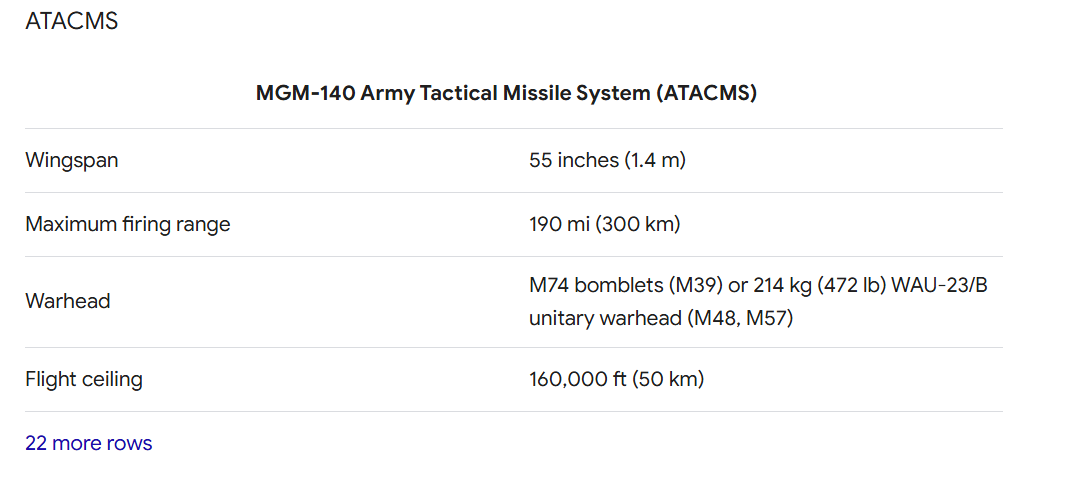
Task: Click the MGM-140 Army Tactical Missile System title
Action: coord(453,93)
